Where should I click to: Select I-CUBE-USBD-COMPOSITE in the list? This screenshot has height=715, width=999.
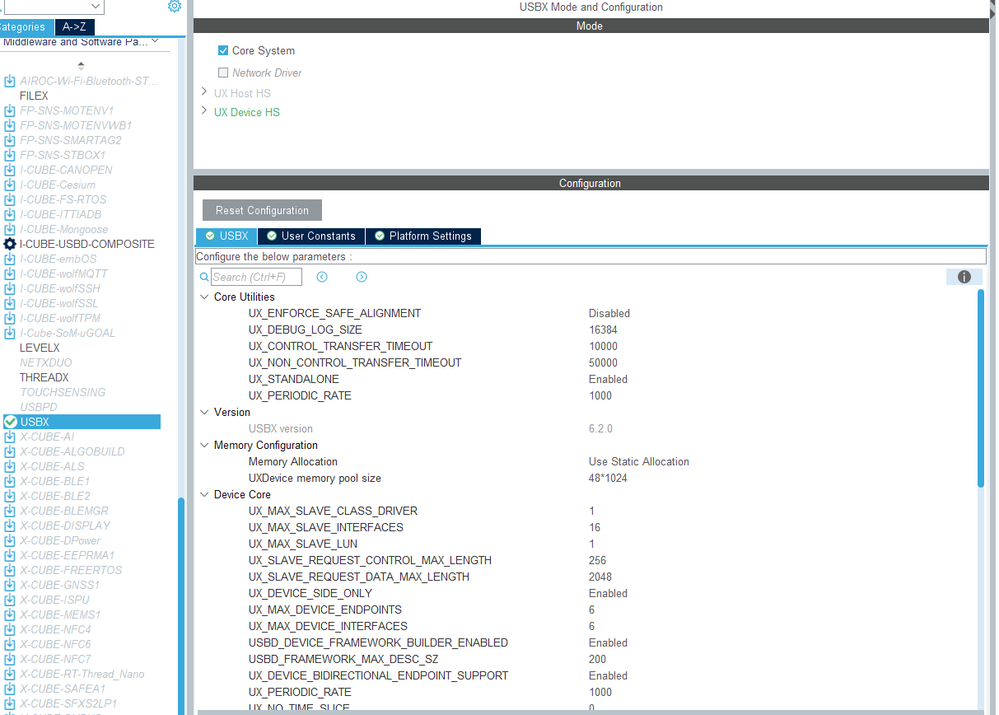[87, 244]
